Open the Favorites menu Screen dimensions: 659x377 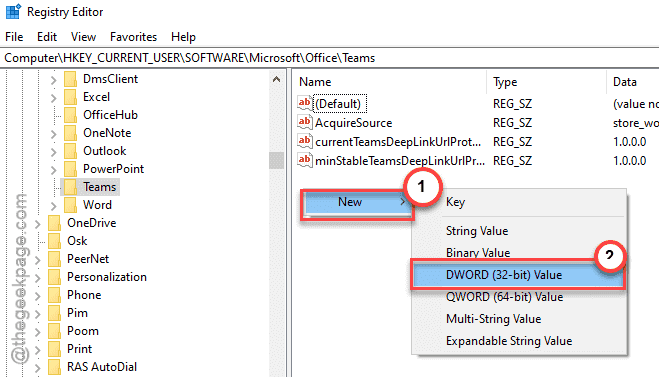(x=133, y=37)
